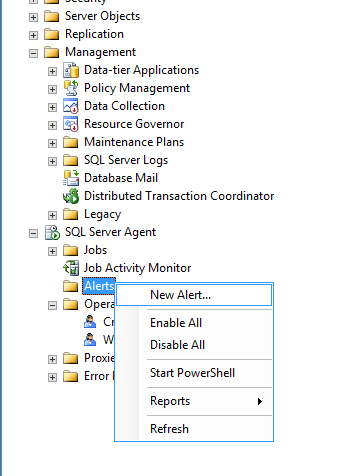Select the Data Collection label
The height and width of the screenshot is (476, 364).
124,106
